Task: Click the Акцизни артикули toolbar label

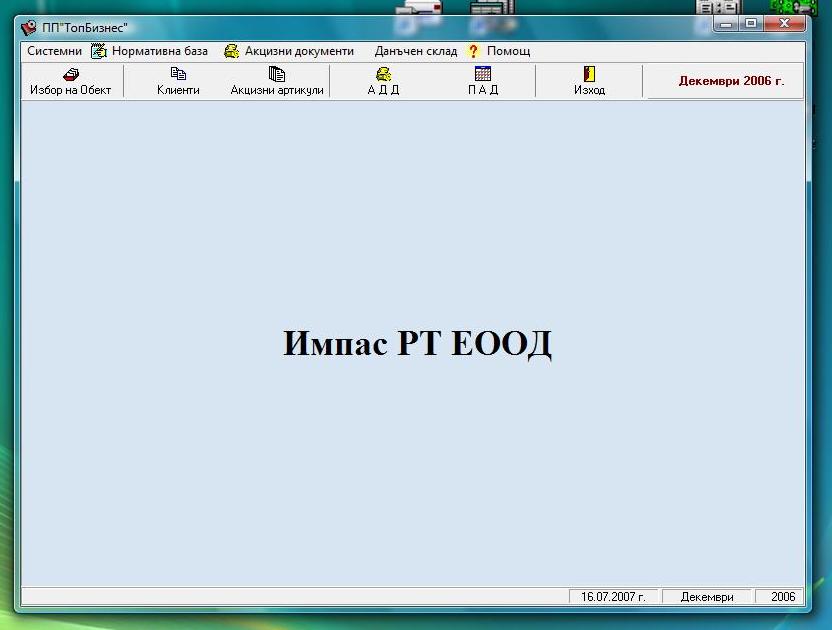Action: click(277, 90)
